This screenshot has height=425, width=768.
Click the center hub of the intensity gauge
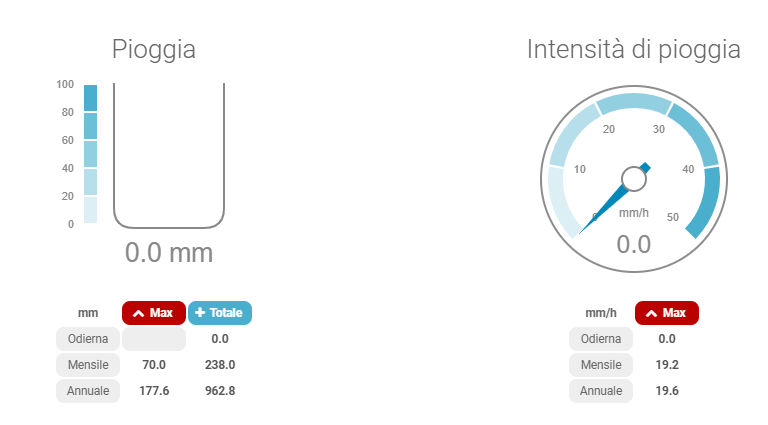click(633, 179)
